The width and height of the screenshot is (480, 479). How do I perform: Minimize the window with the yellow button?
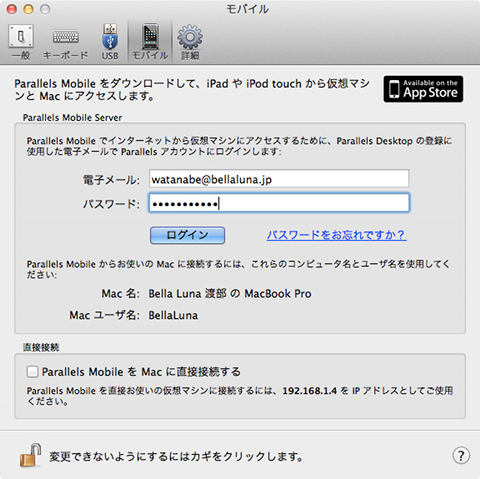[28, 9]
